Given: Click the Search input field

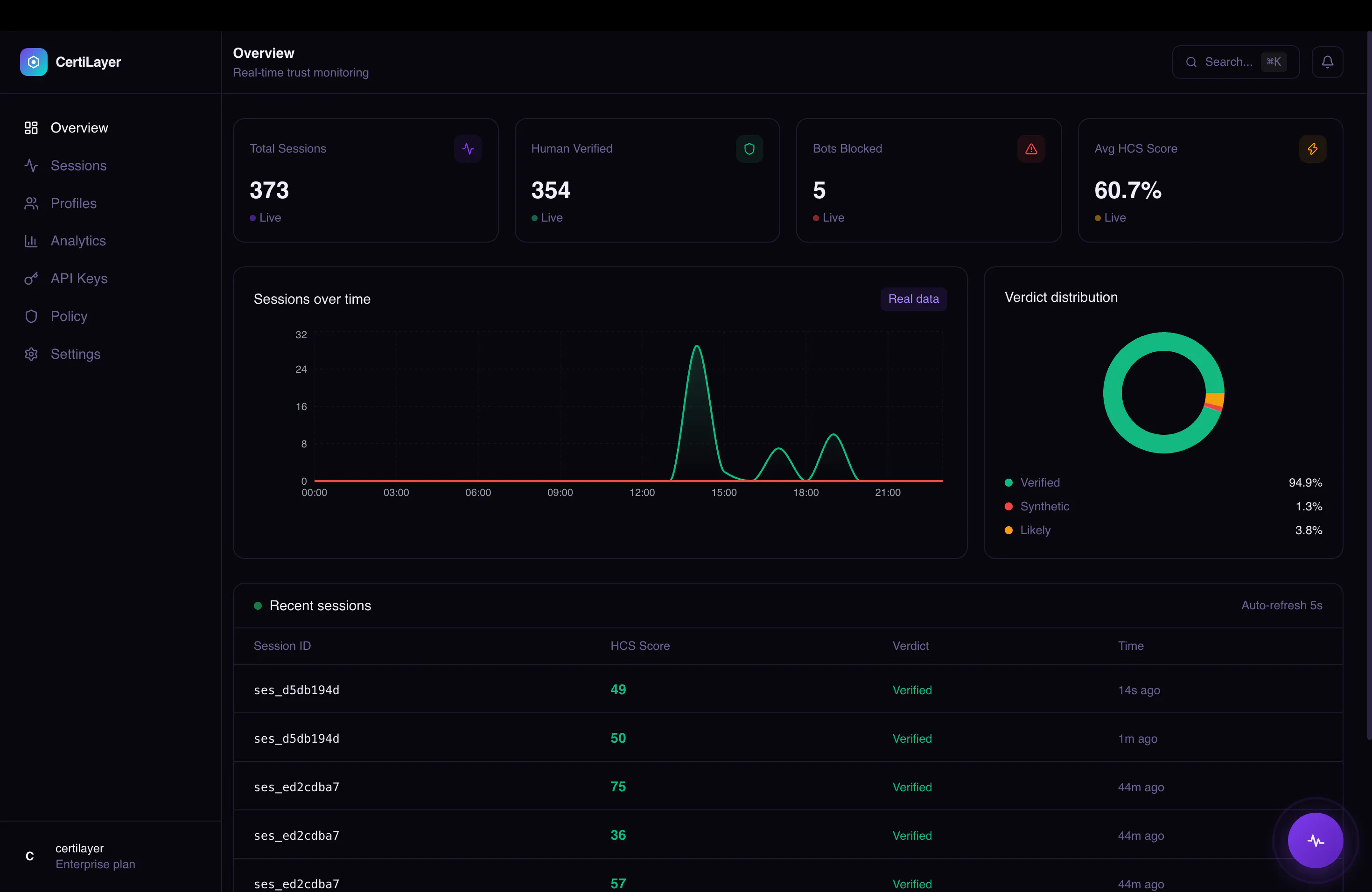Looking at the screenshot, I should coord(1235,62).
